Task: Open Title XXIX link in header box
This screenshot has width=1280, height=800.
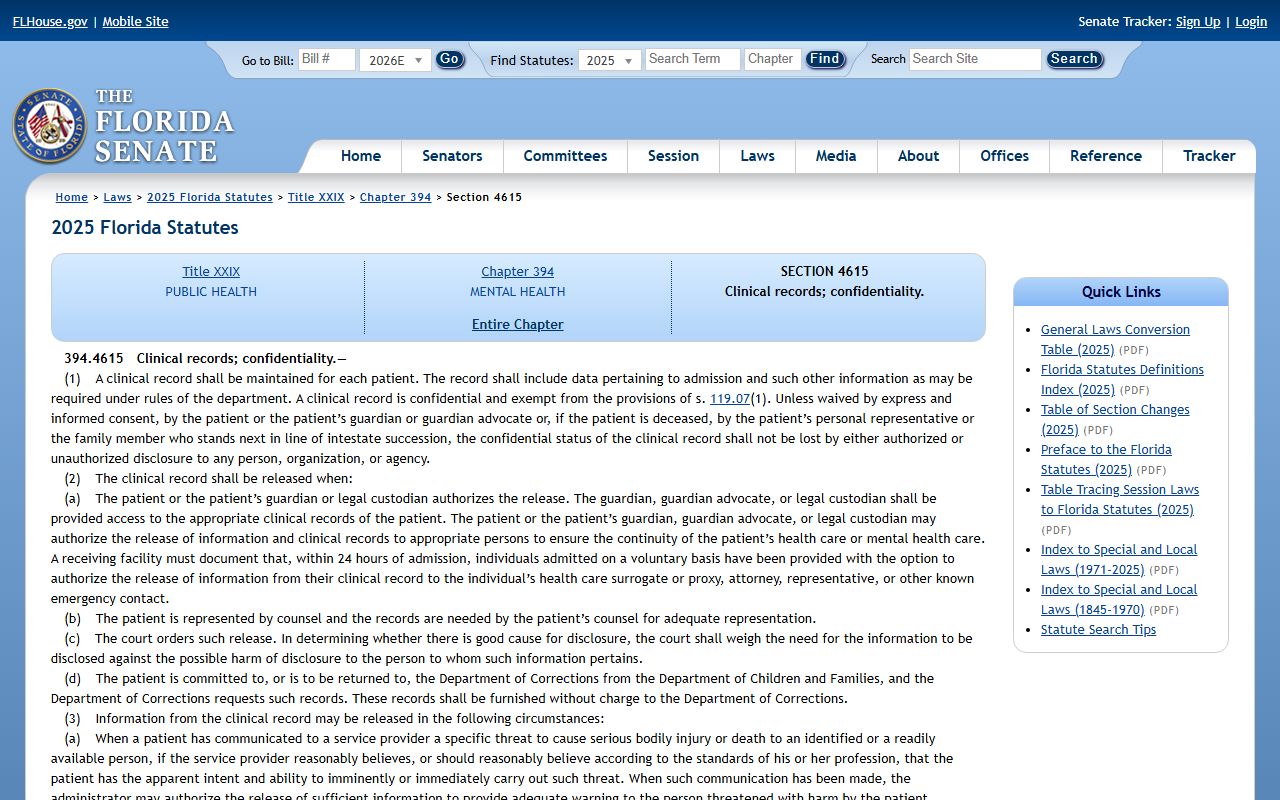Action: click(x=211, y=271)
